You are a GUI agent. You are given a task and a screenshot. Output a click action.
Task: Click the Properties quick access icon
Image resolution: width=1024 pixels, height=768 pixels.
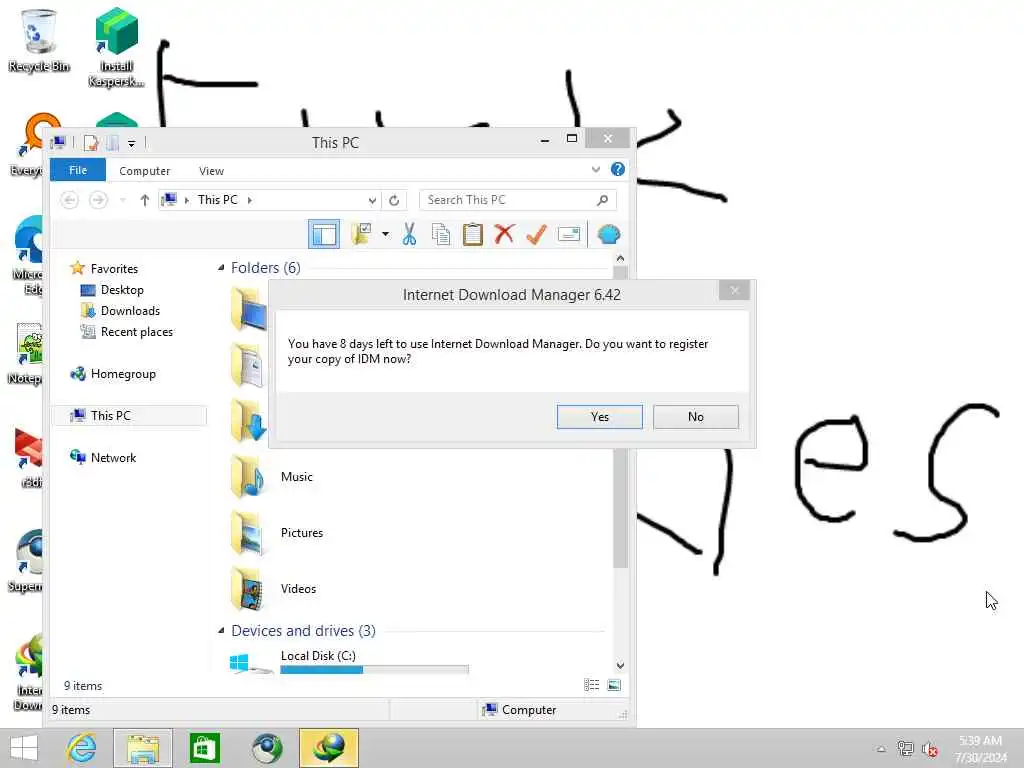(x=91, y=142)
